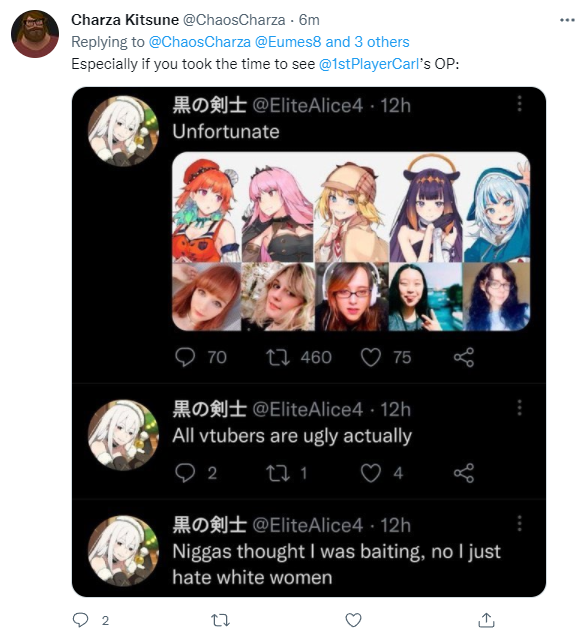The height and width of the screenshot is (635, 587).
Task: Click the comment bubble showing 70 replies
Action: tap(185, 358)
